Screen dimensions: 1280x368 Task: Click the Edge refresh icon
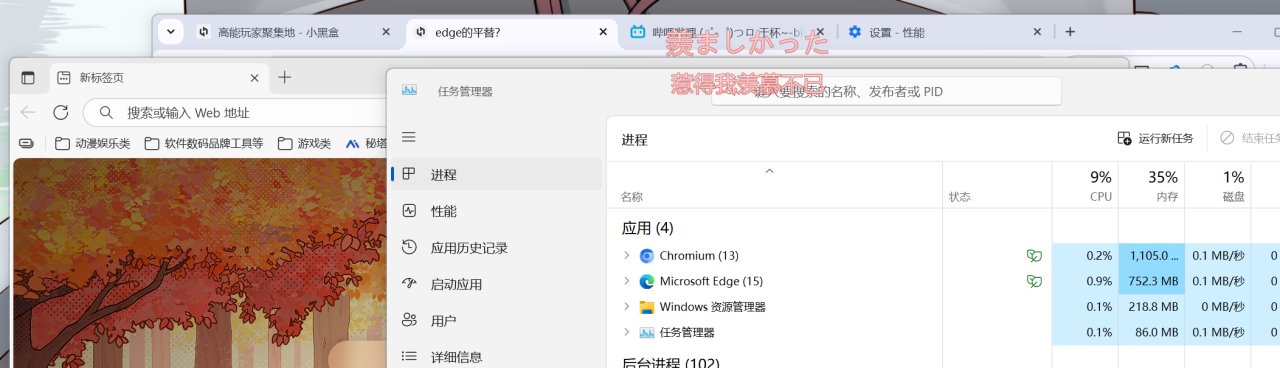pos(60,112)
